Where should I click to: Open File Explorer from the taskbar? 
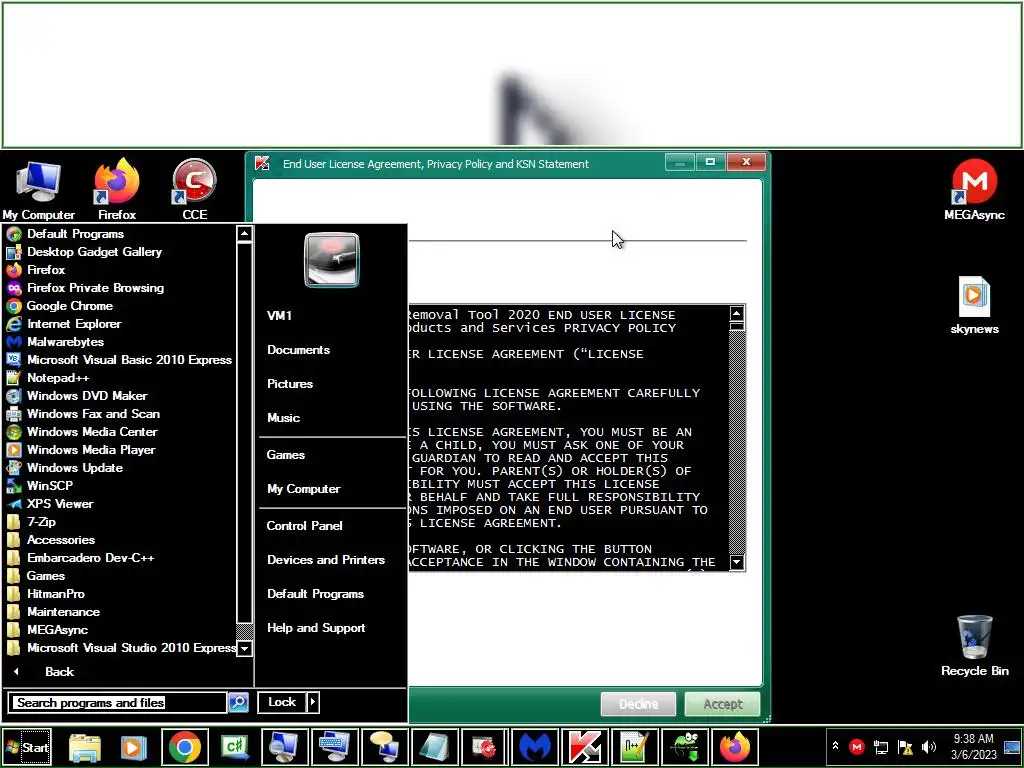tap(85, 747)
